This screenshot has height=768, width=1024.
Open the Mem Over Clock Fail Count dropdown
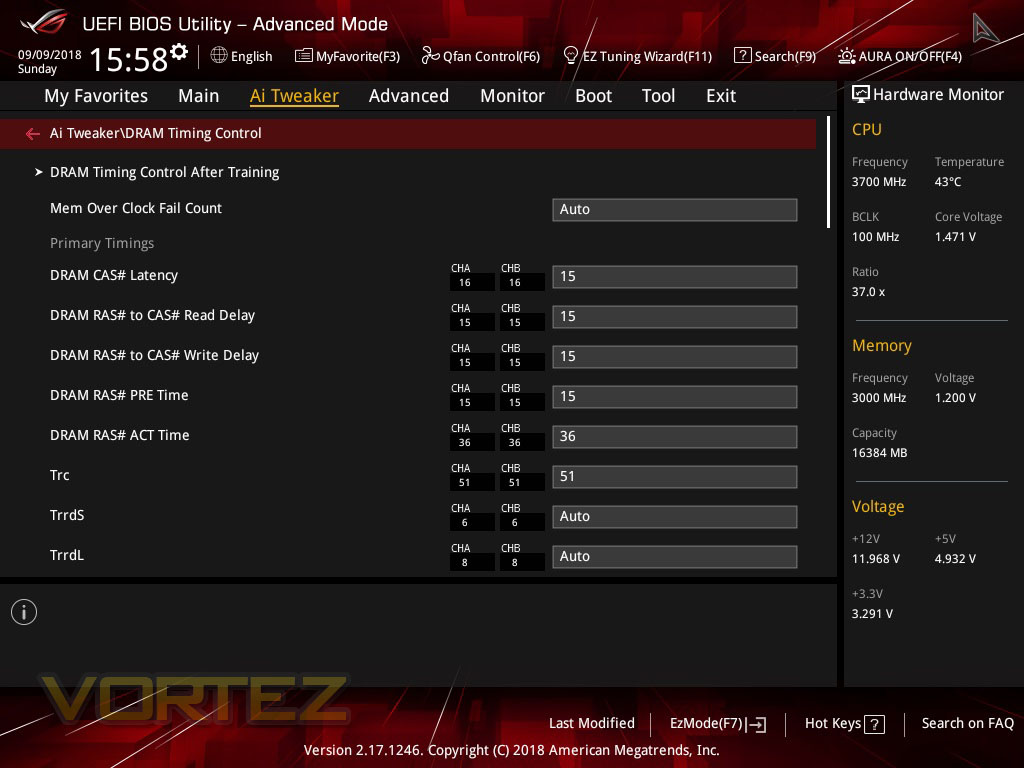tap(674, 209)
